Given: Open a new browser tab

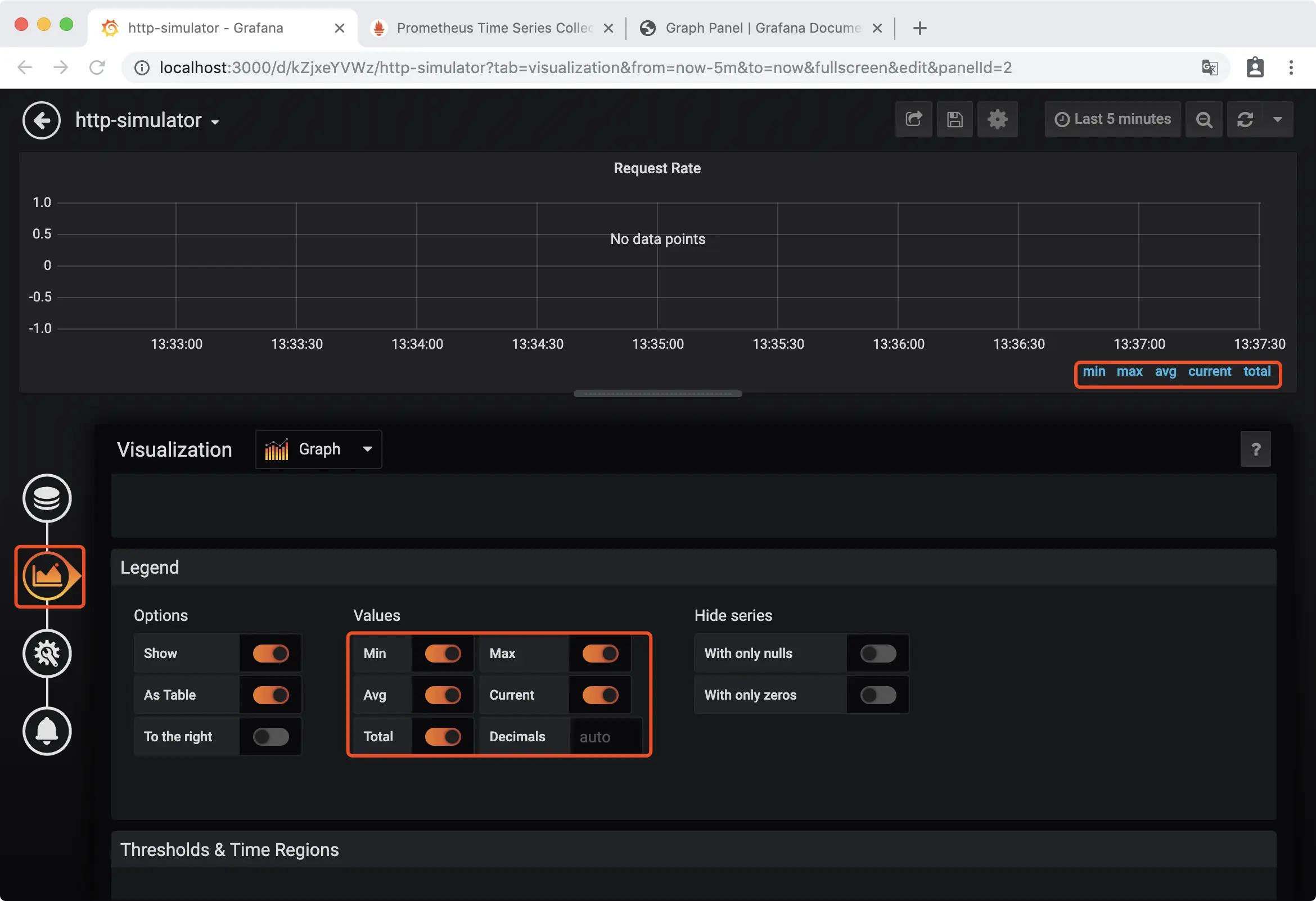Looking at the screenshot, I should (920, 28).
